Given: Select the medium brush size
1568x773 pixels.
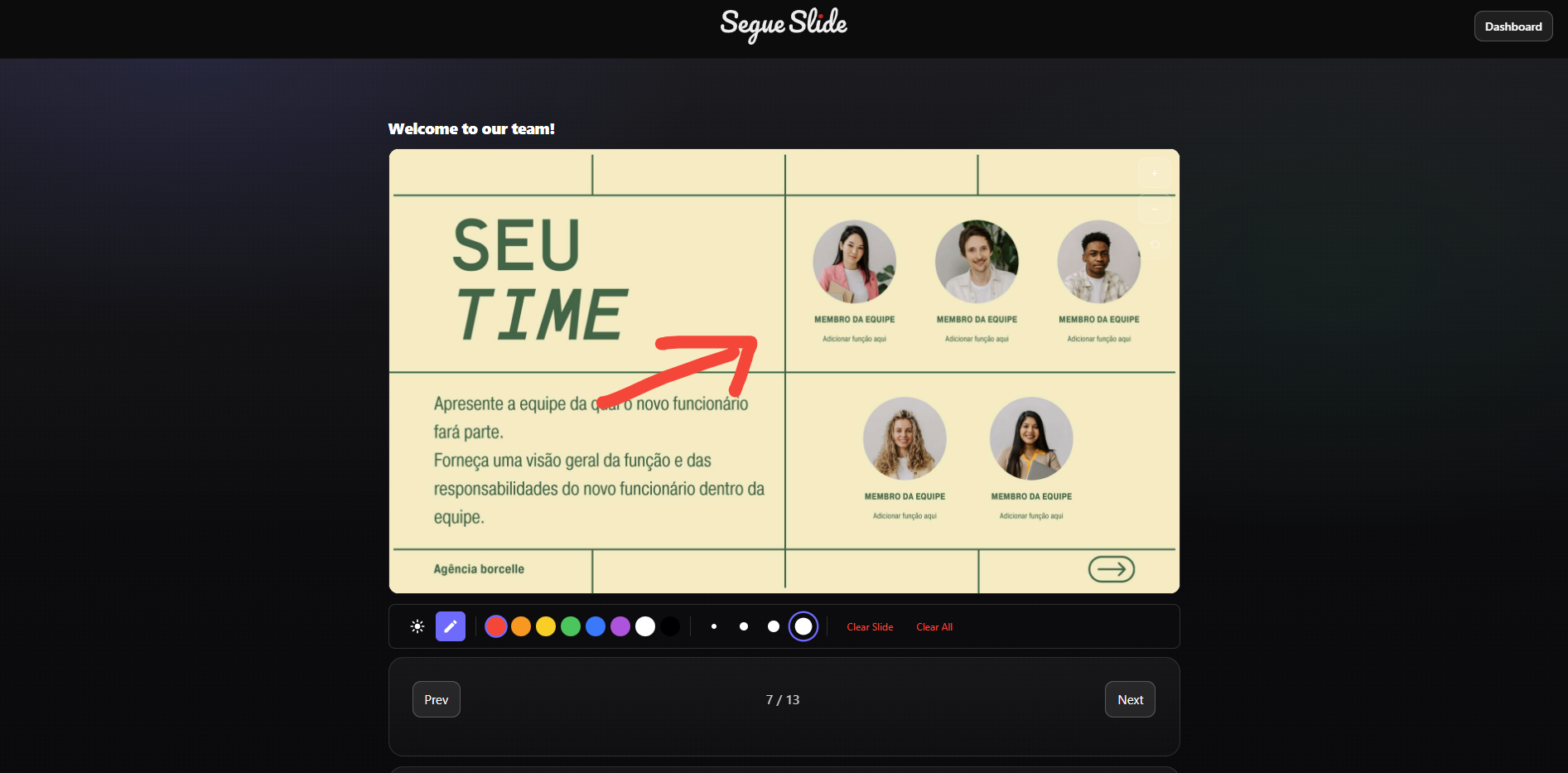Looking at the screenshot, I should [x=743, y=626].
